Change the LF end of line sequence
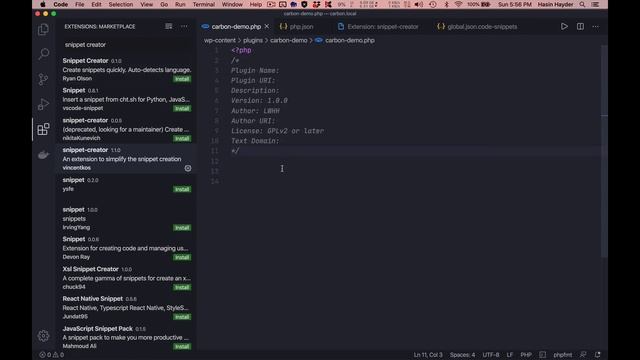This screenshot has width=640, height=360. point(510,355)
